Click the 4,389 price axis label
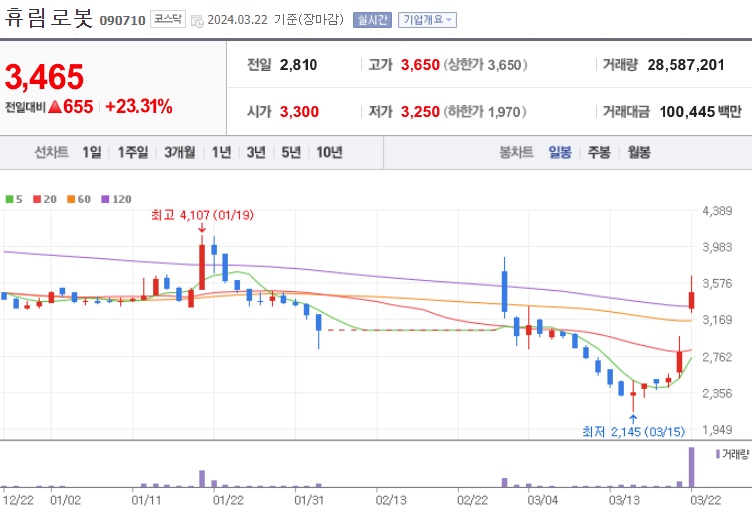 point(717,211)
